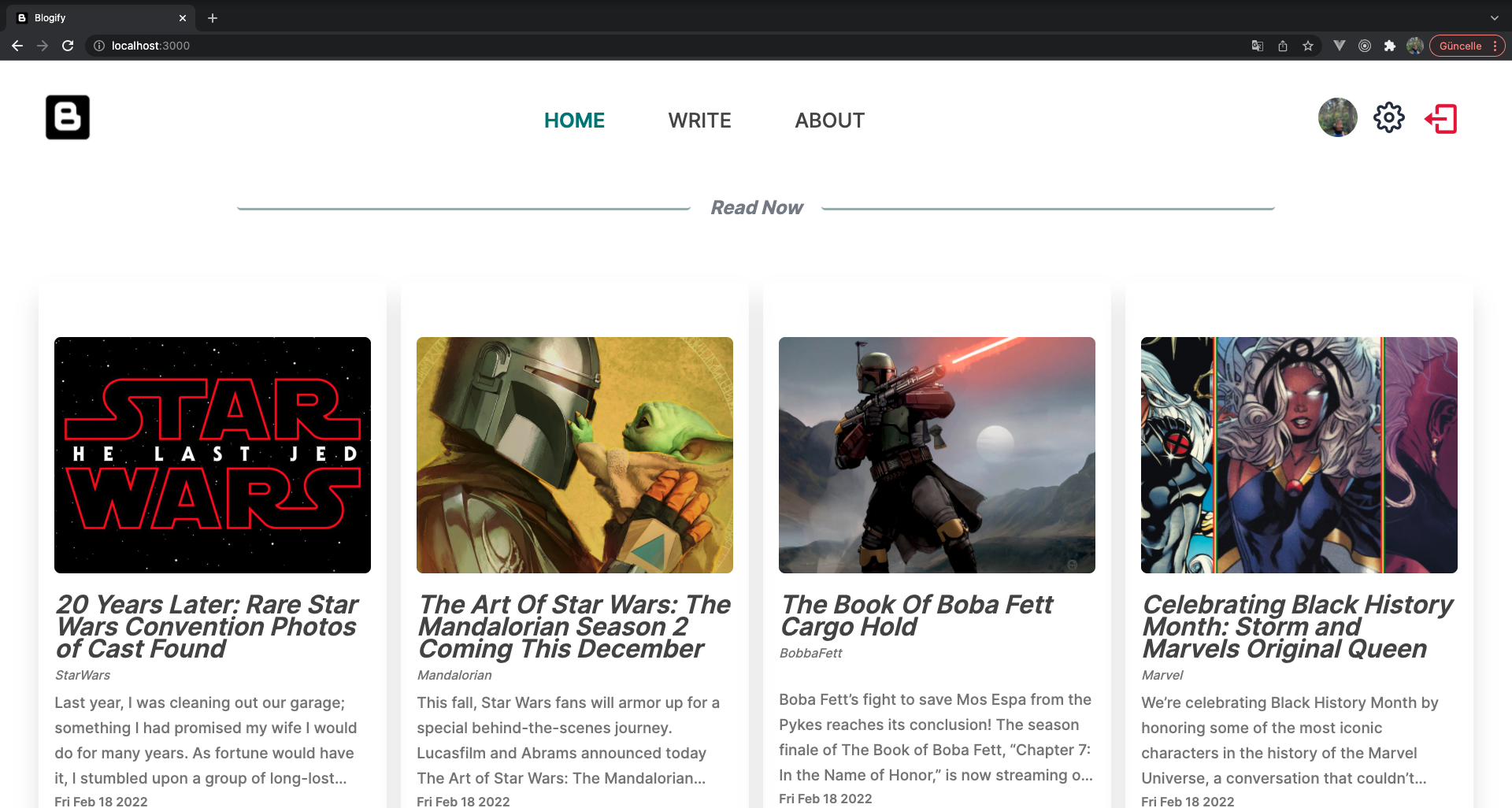Click the circular target extension icon
The image size is (1512, 808).
click(1365, 46)
